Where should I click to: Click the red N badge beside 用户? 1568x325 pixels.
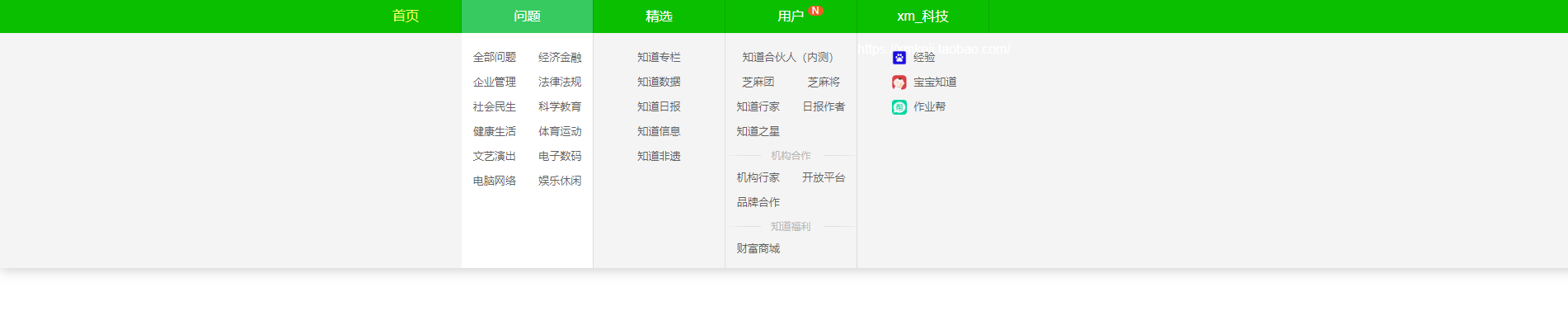coord(815,11)
